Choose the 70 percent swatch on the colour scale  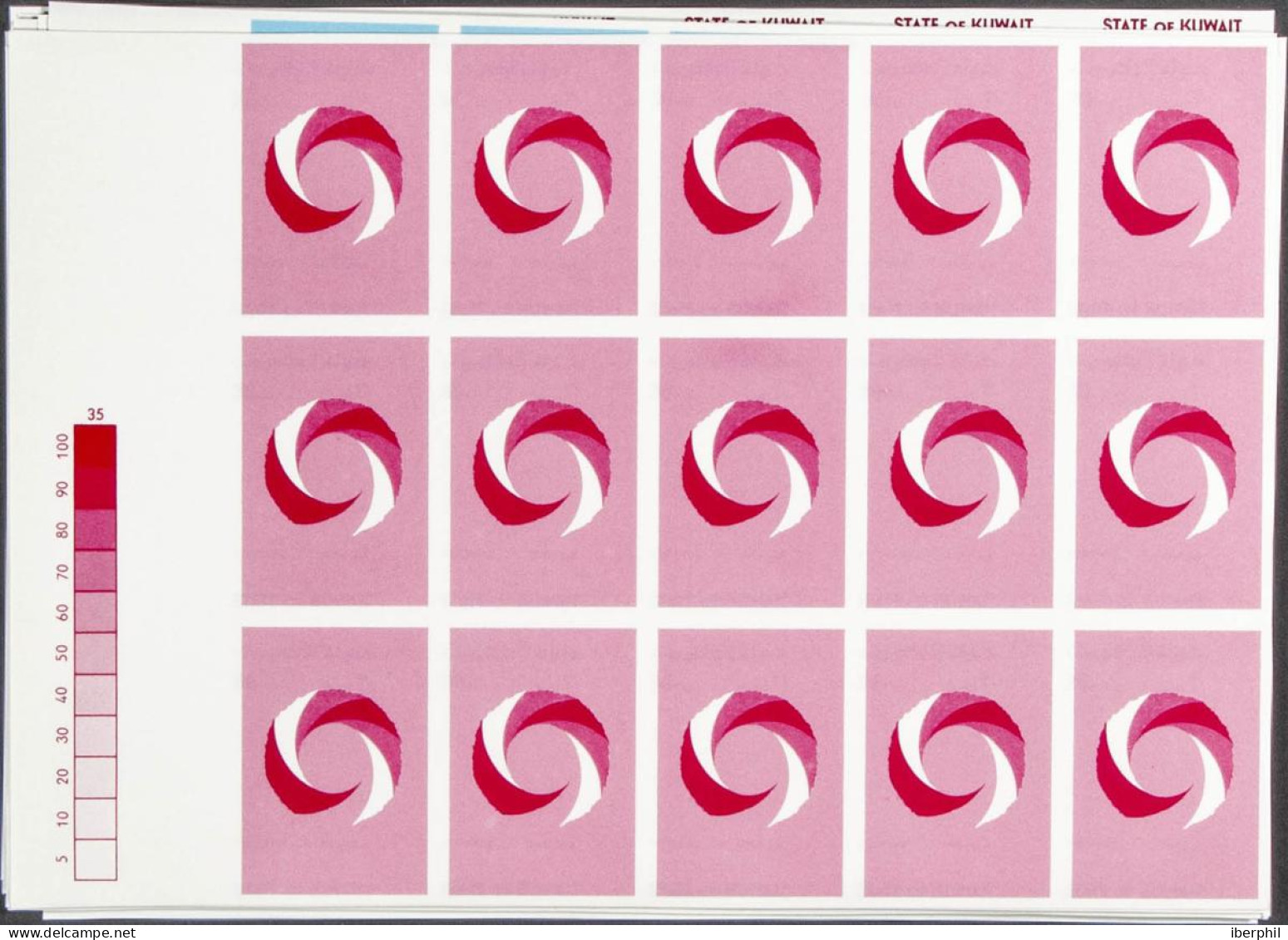(x=95, y=571)
